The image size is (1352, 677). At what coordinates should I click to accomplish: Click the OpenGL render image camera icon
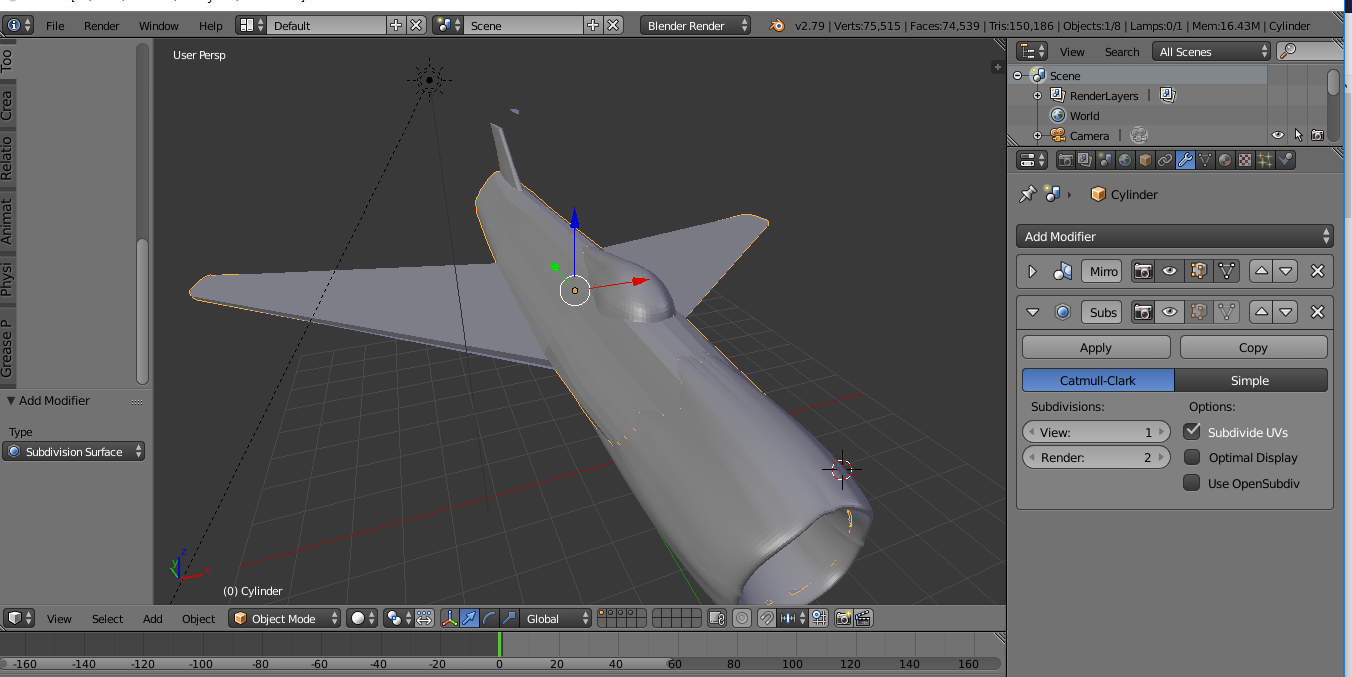[x=843, y=618]
